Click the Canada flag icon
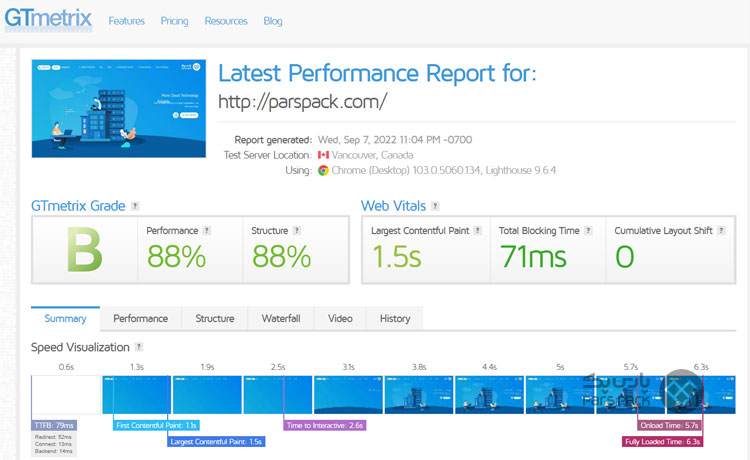750x460 pixels. pyautogui.click(x=323, y=155)
